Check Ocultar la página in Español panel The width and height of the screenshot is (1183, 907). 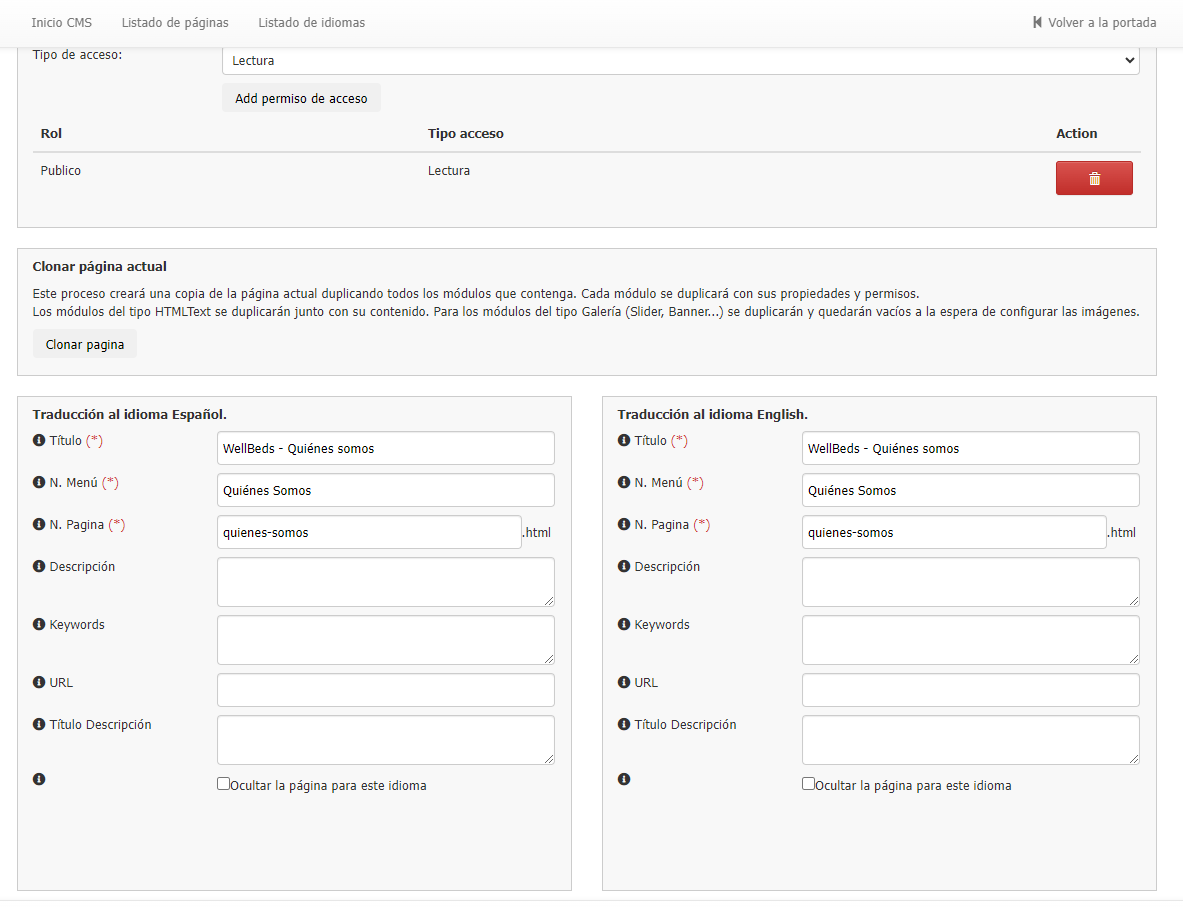pos(223,784)
